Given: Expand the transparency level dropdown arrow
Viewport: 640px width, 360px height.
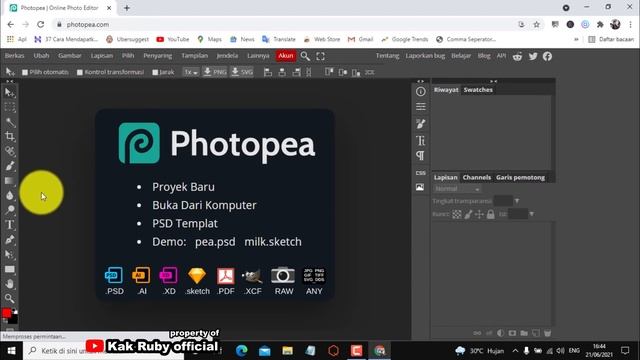Looking at the screenshot, I should (x=517, y=201).
